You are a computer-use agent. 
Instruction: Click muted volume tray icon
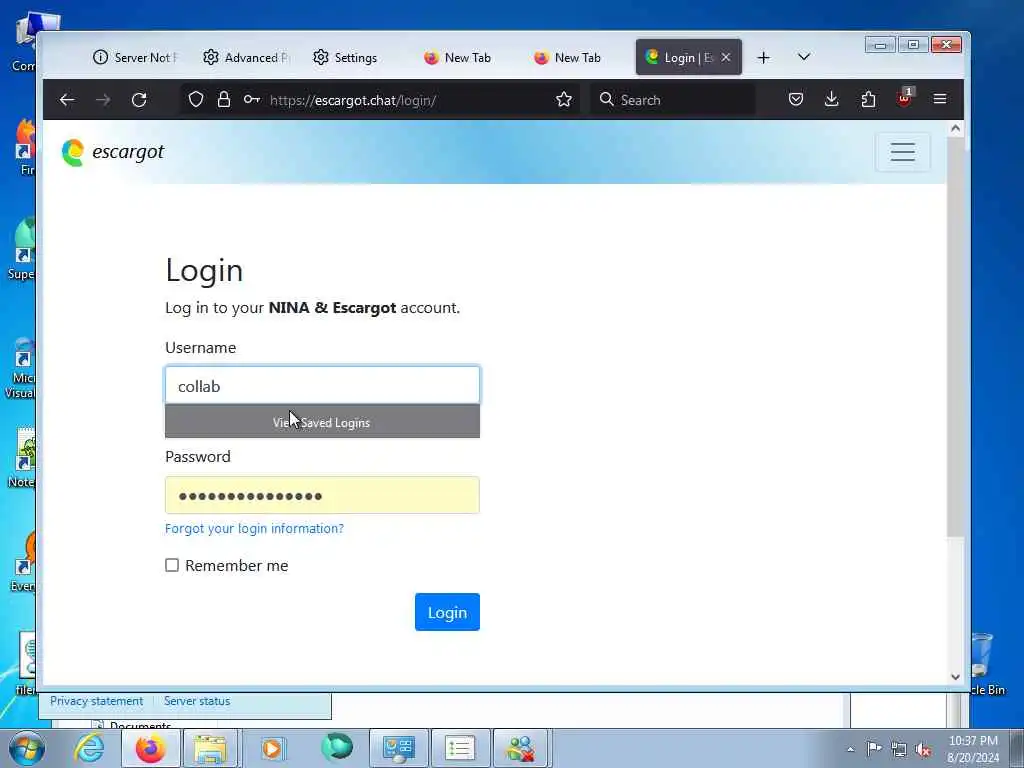tap(923, 749)
